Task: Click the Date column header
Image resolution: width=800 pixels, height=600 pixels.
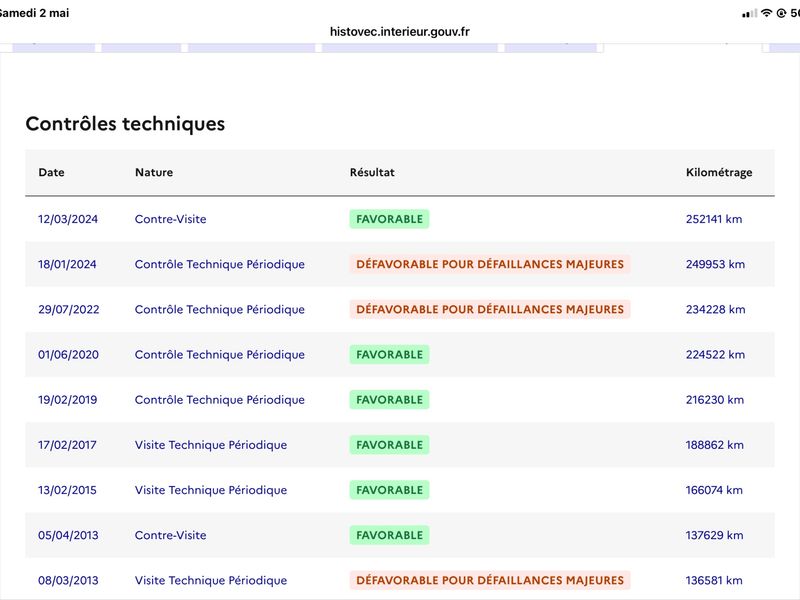Action: pyautogui.click(x=52, y=172)
